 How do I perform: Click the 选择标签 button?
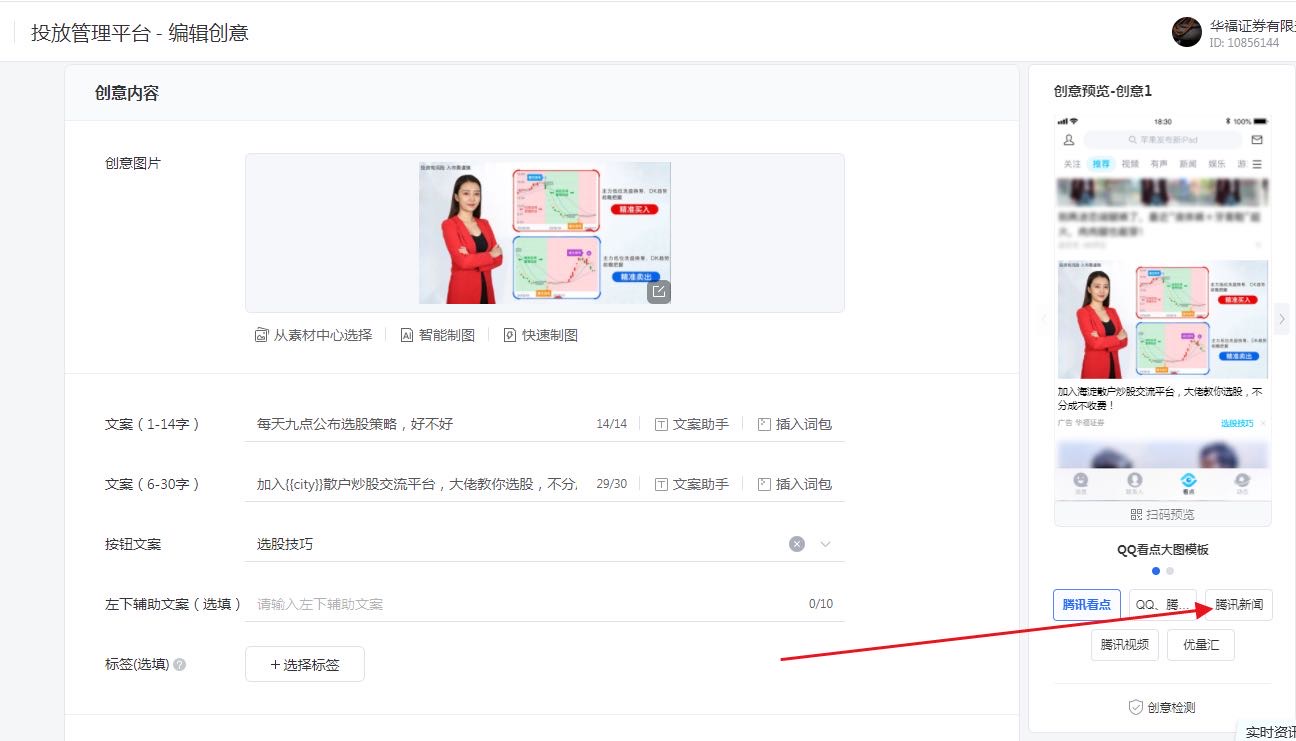[x=304, y=663]
